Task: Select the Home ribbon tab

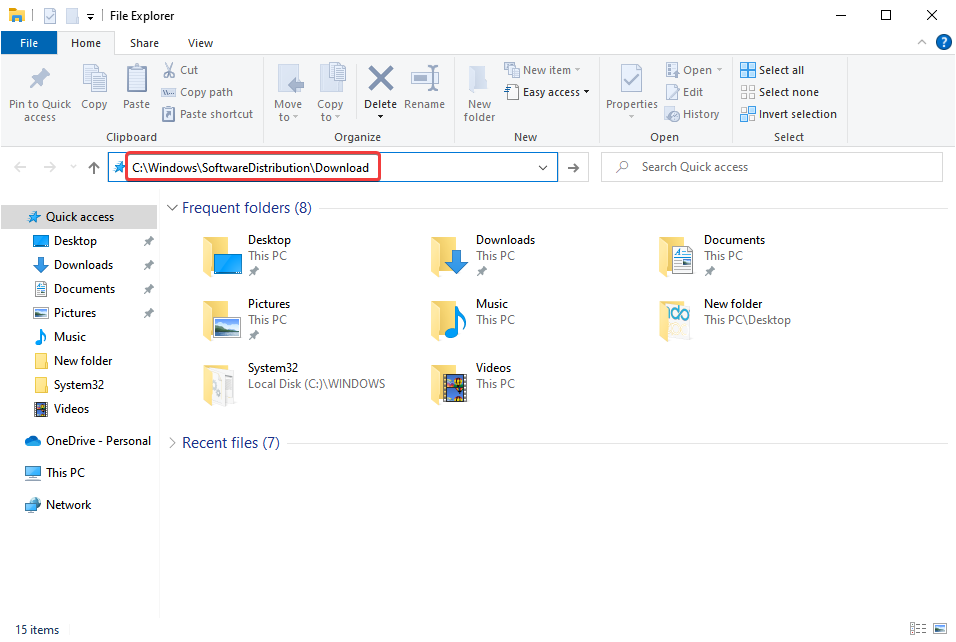Action: point(86,43)
